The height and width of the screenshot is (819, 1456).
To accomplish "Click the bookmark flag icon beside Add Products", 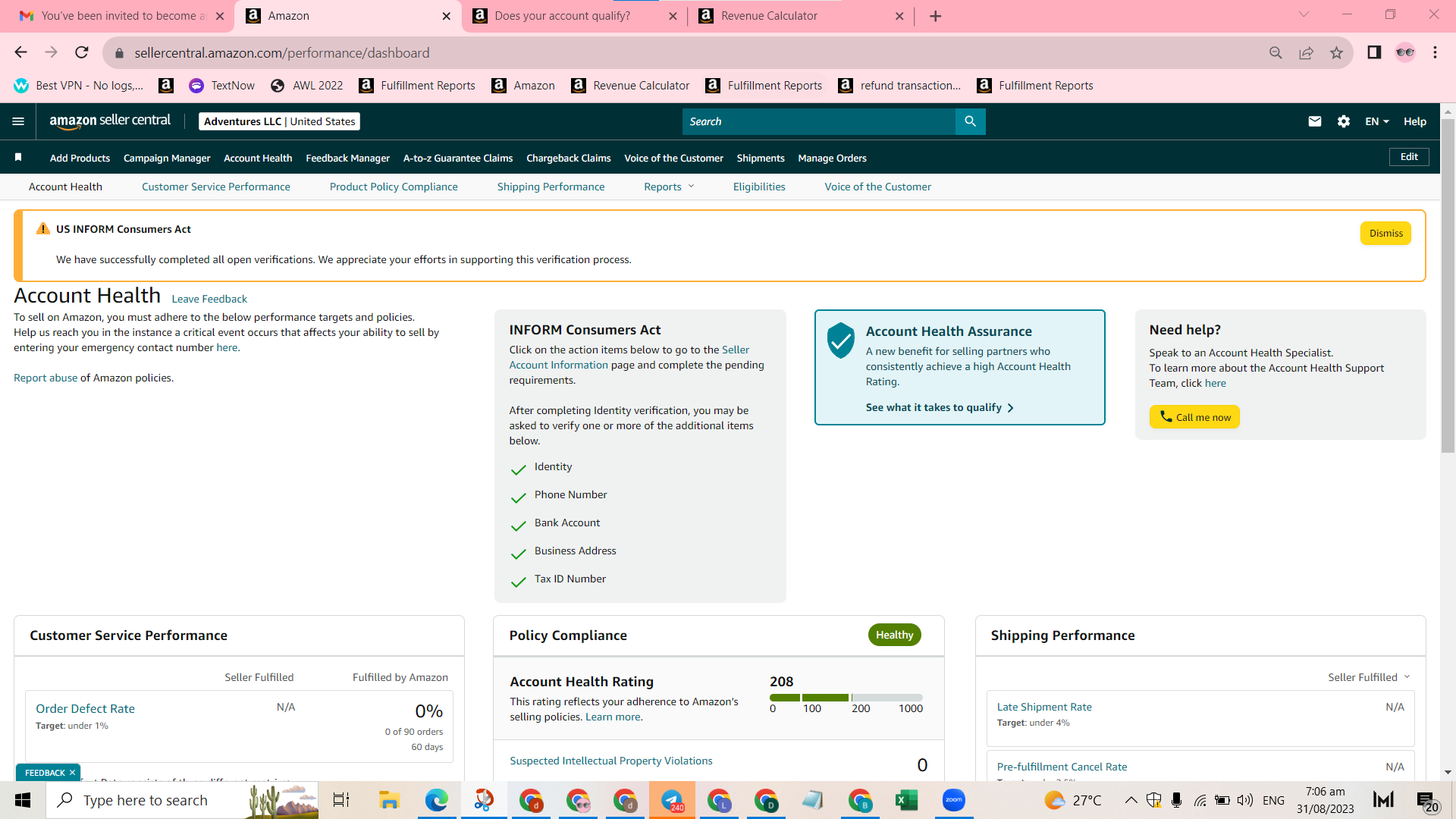I will pyautogui.click(x=18, y=157).
